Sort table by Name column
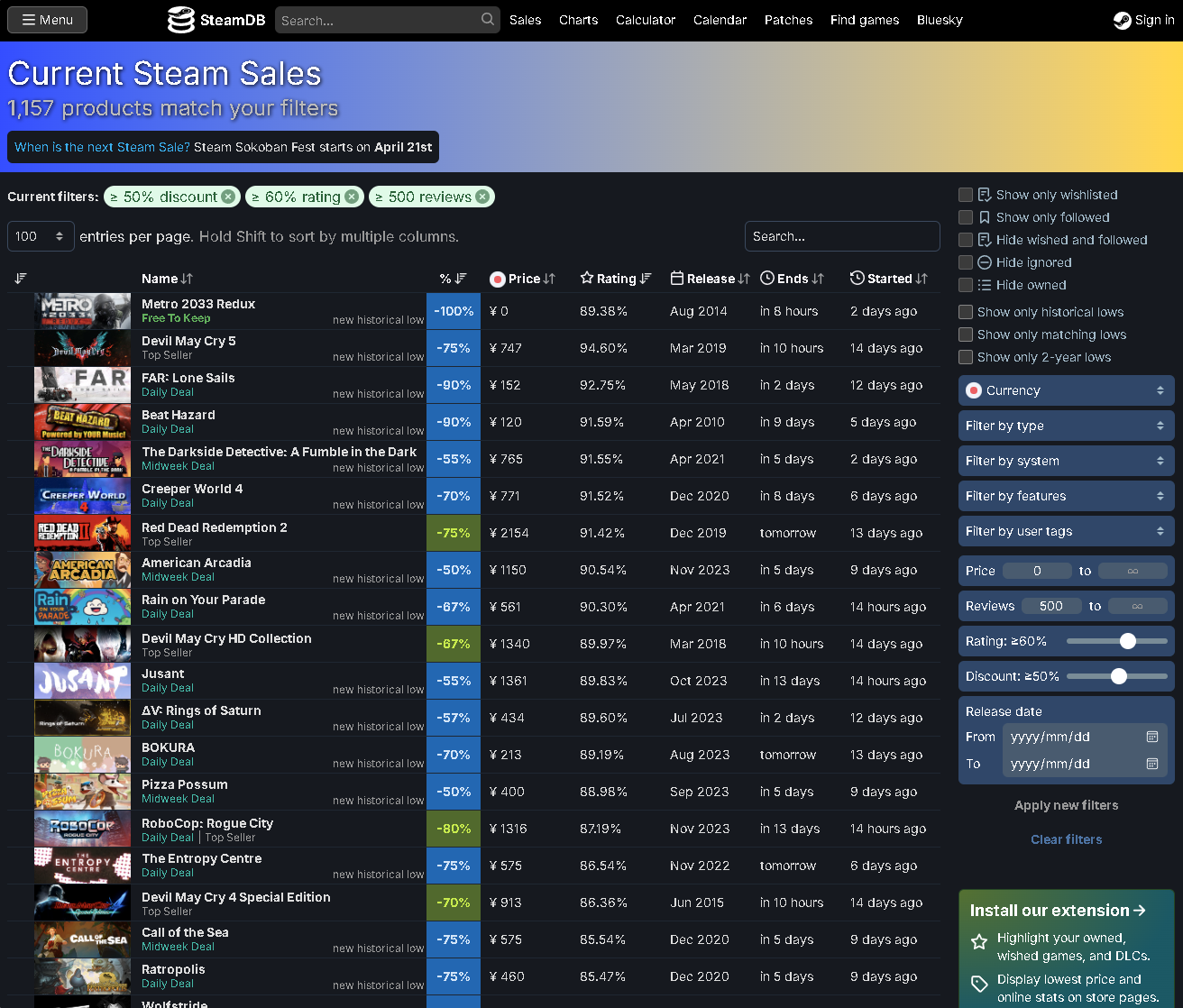The width and height of the screenshot is (1183, 1008). click(x=167, y=279)
